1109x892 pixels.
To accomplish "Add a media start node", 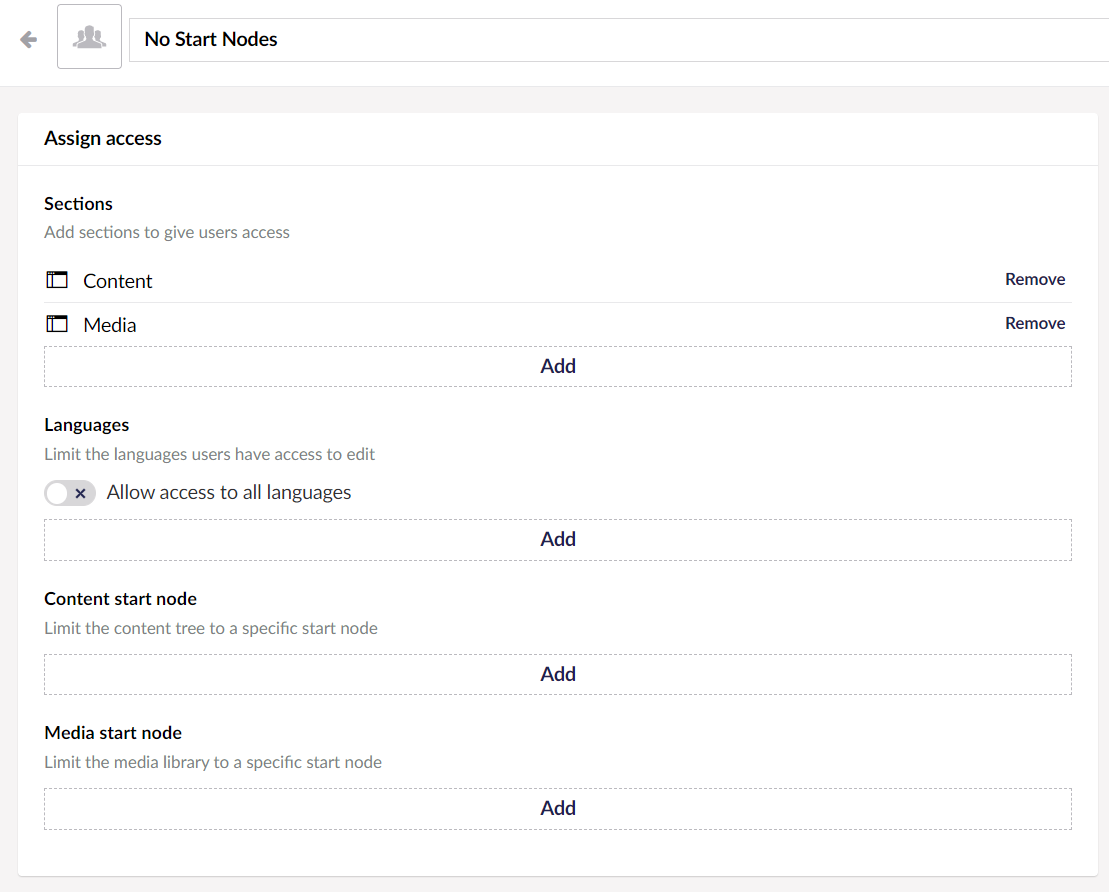I will click(x=557, y=808).
